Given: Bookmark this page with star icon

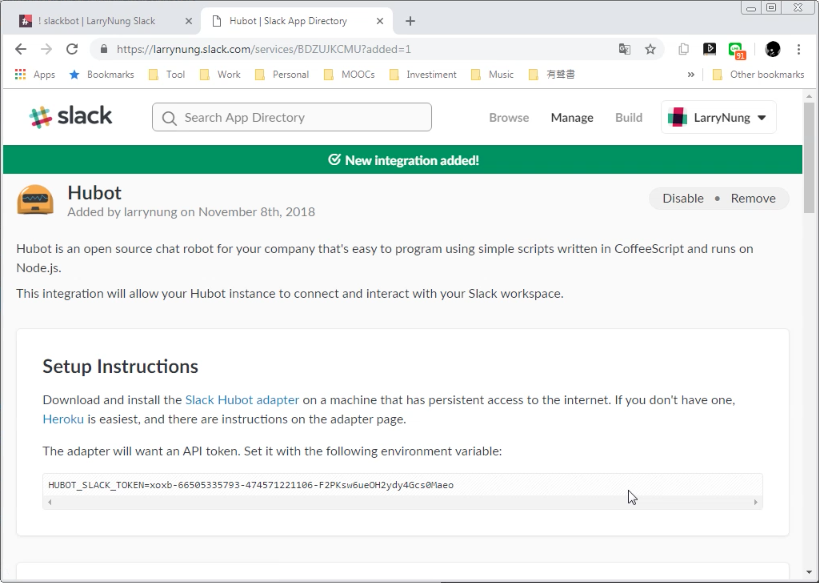Looking at the screenshot, I should tap(650, 49).
